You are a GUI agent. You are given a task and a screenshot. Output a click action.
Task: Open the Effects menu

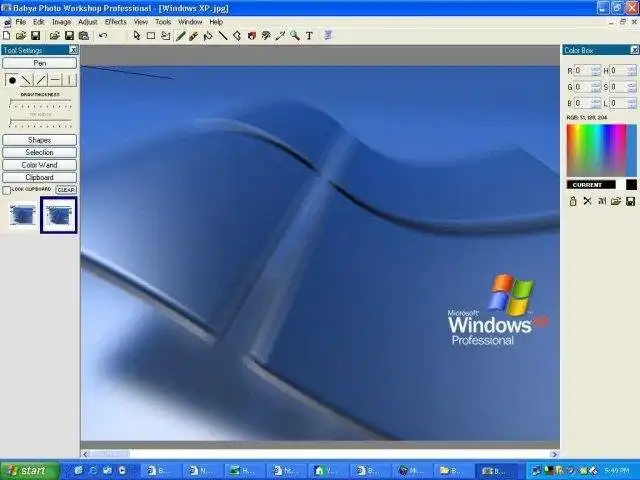[116, 22]
